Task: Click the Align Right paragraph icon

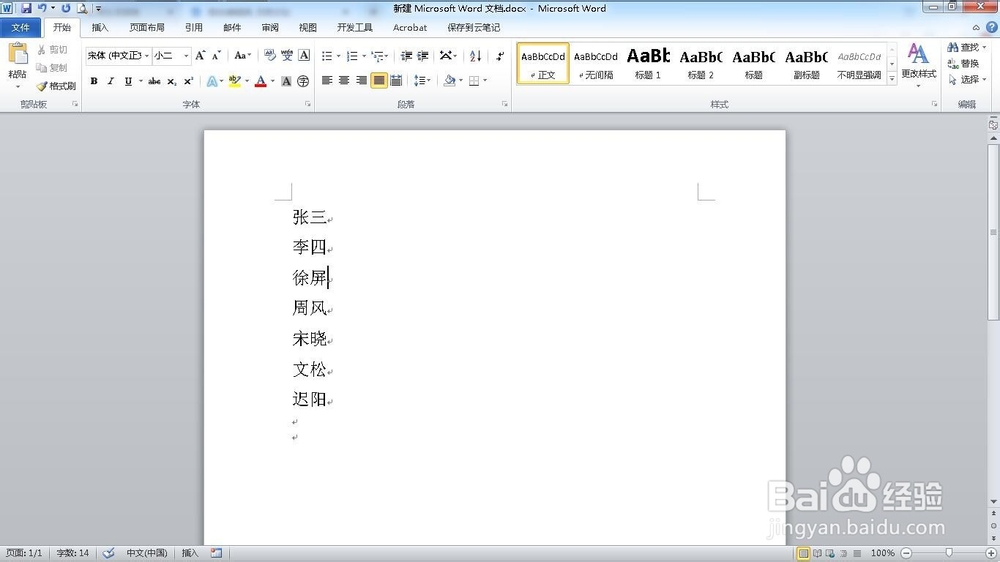Action: coord(362,80)
